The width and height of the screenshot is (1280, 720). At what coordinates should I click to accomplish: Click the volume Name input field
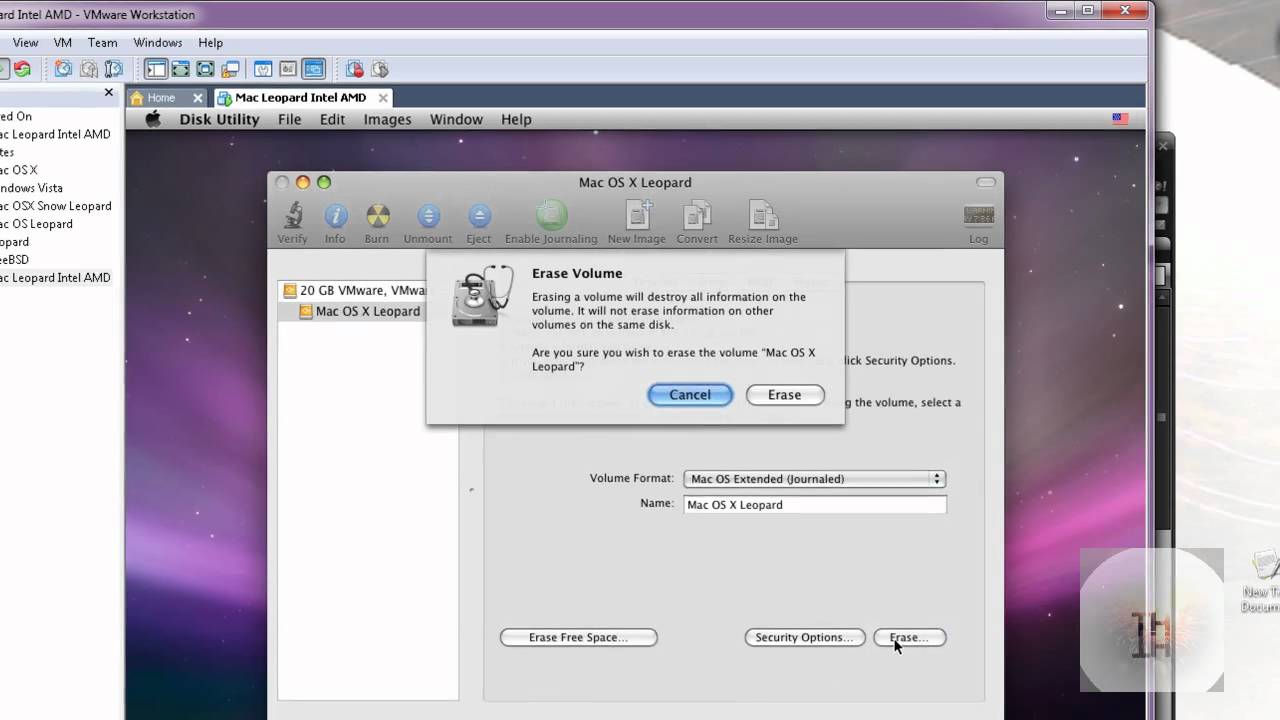[x=814, y=505]
